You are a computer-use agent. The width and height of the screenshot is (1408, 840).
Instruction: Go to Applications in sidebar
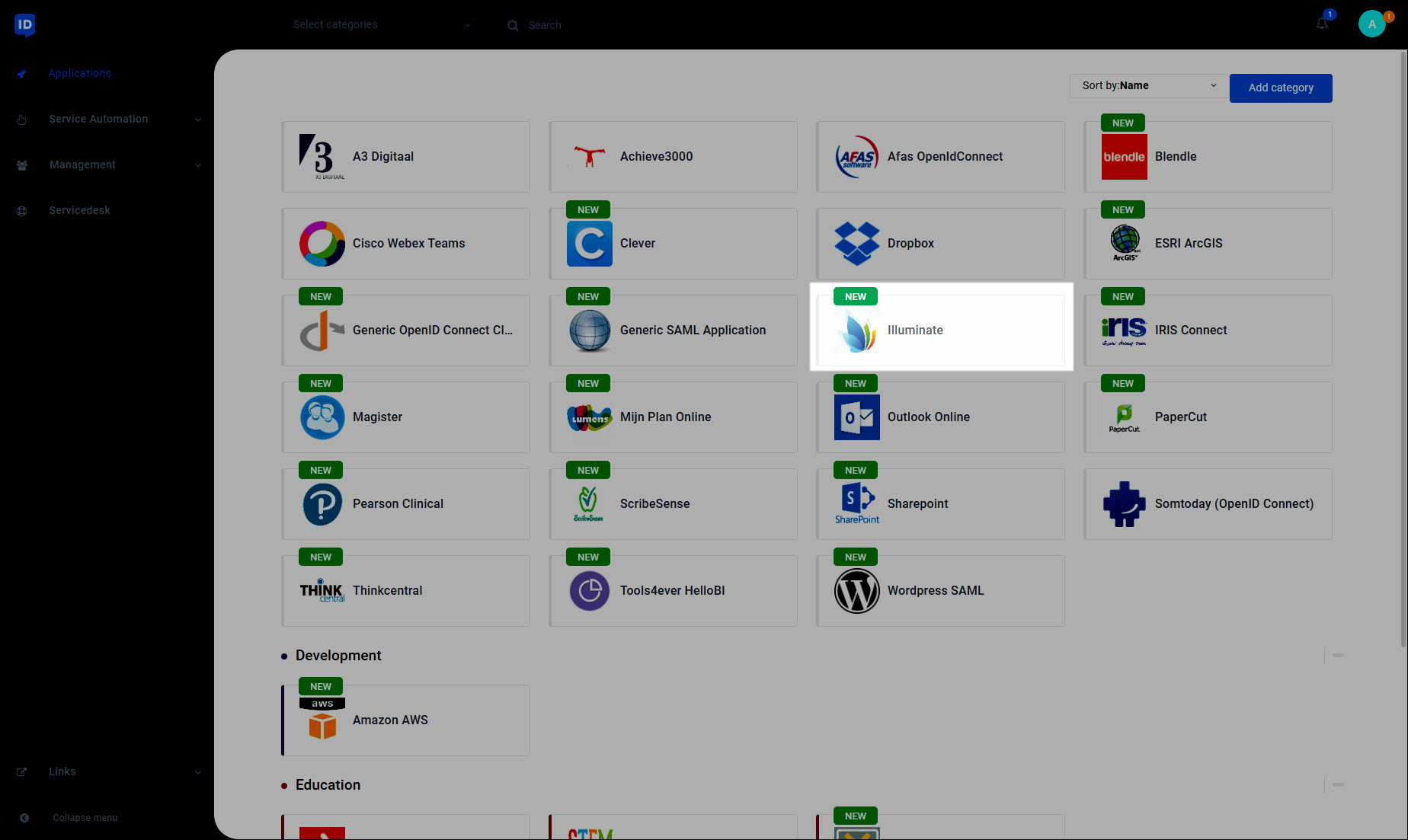[x=80, y=73]
